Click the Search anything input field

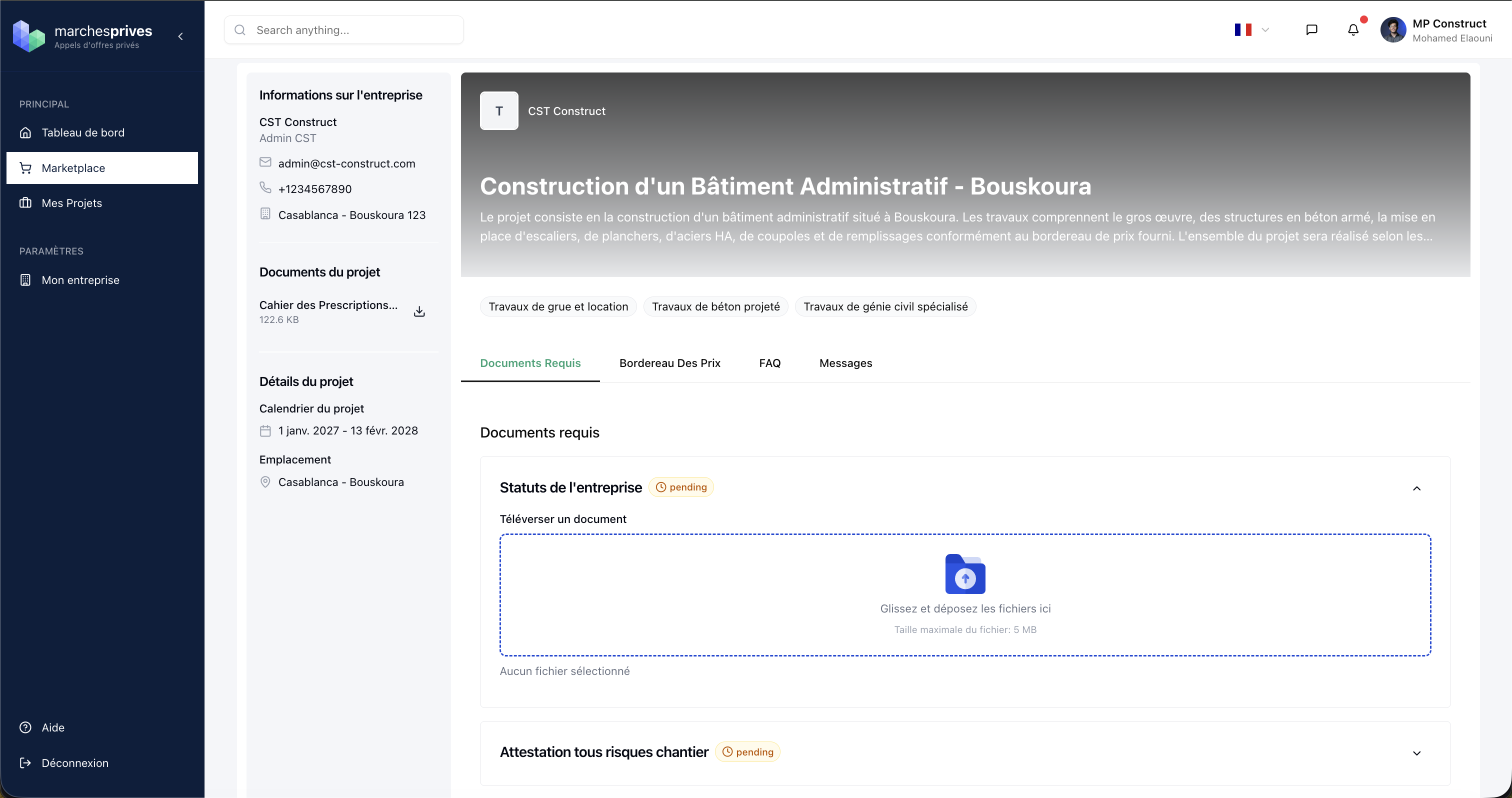352,30
